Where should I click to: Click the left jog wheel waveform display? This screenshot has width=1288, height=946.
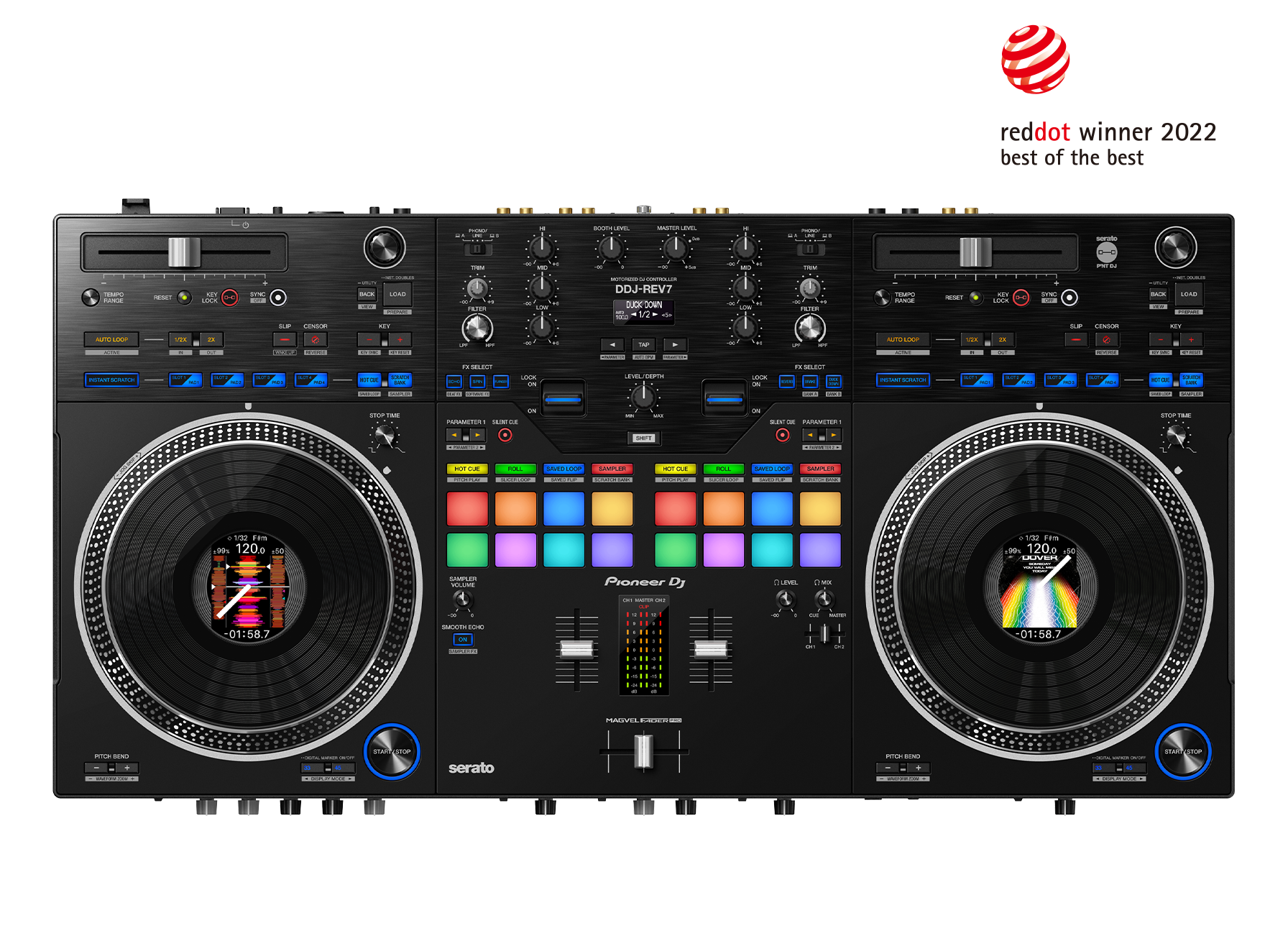tap(249, 586)
